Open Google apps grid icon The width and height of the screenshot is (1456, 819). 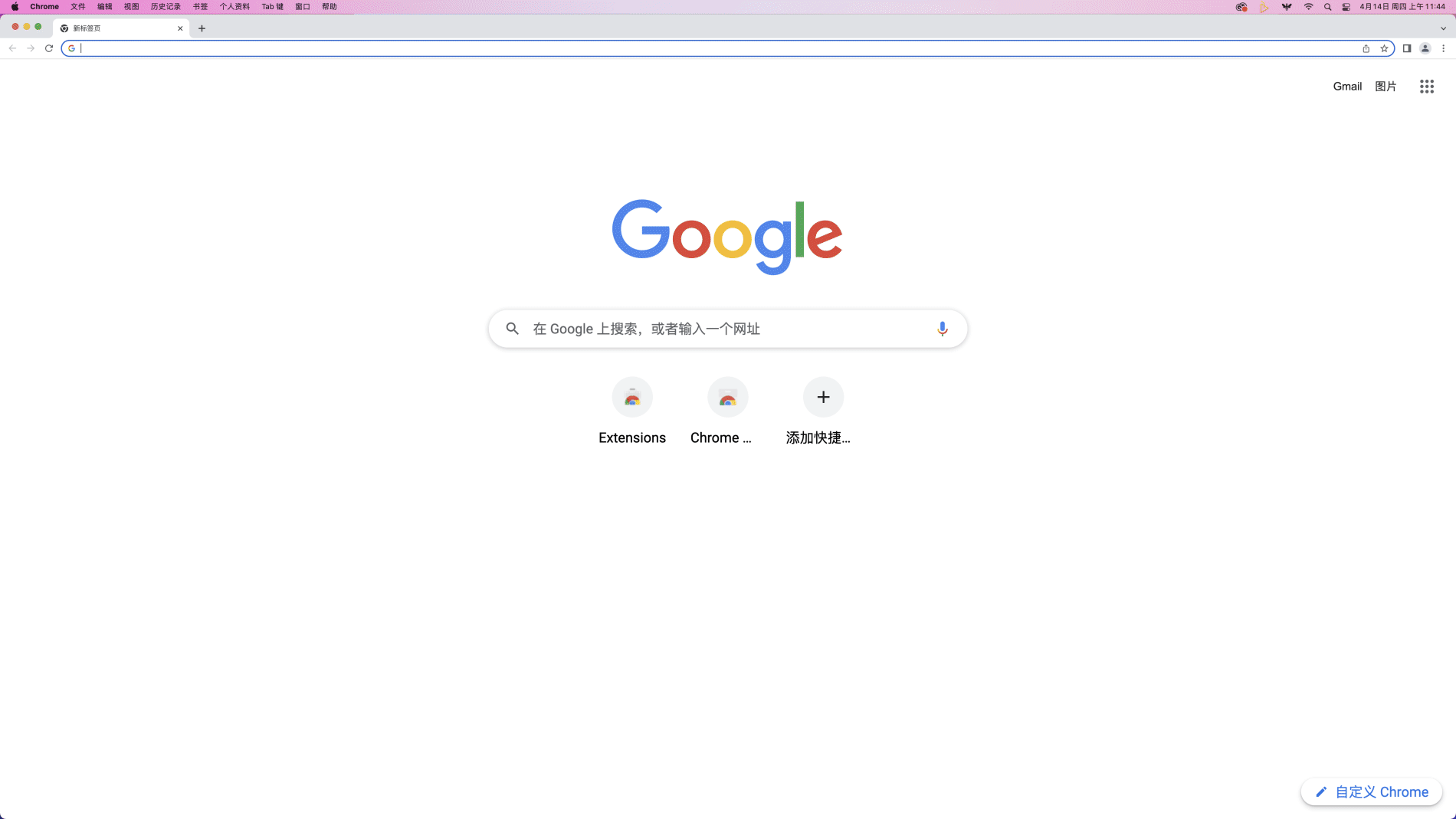[x=1426, y=87]
